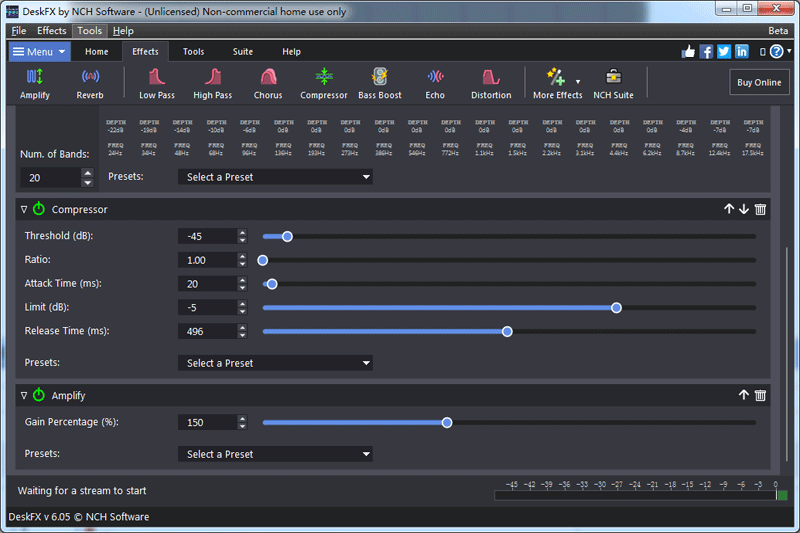Click 'Waiting for a stream to start' status
800x533 pixels.
82,491
